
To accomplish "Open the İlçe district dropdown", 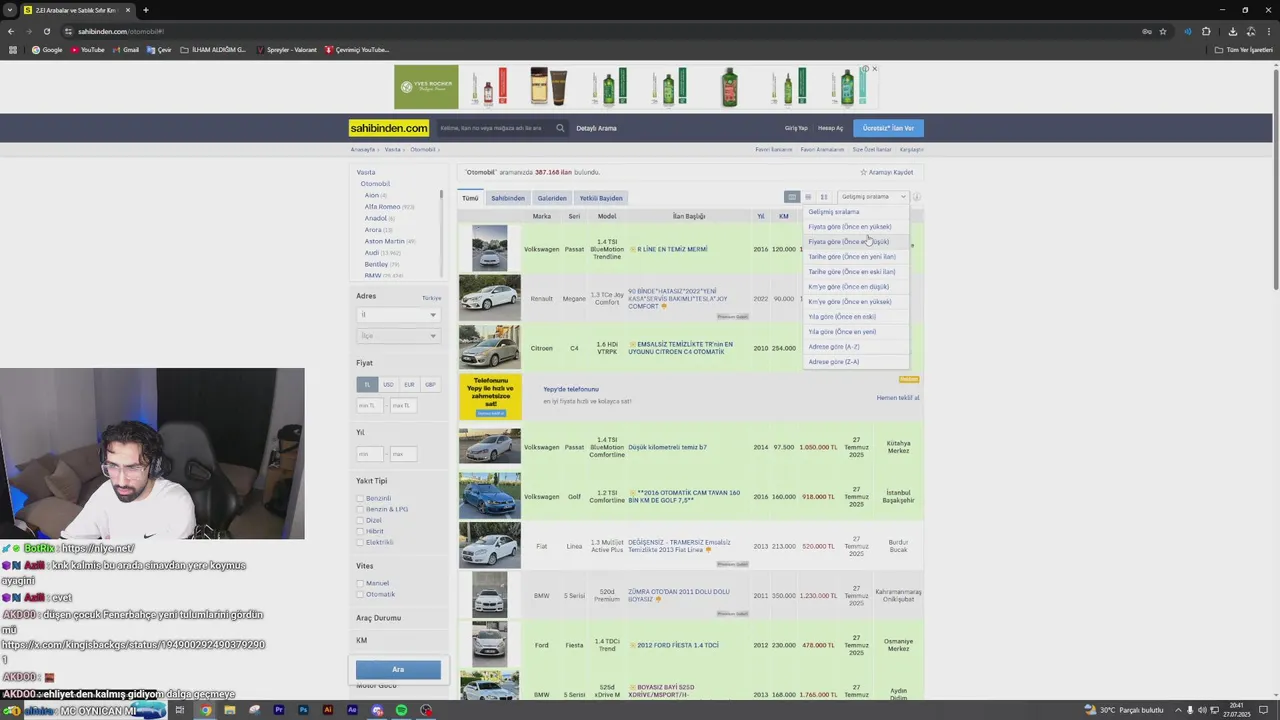I will pos(398,336).
